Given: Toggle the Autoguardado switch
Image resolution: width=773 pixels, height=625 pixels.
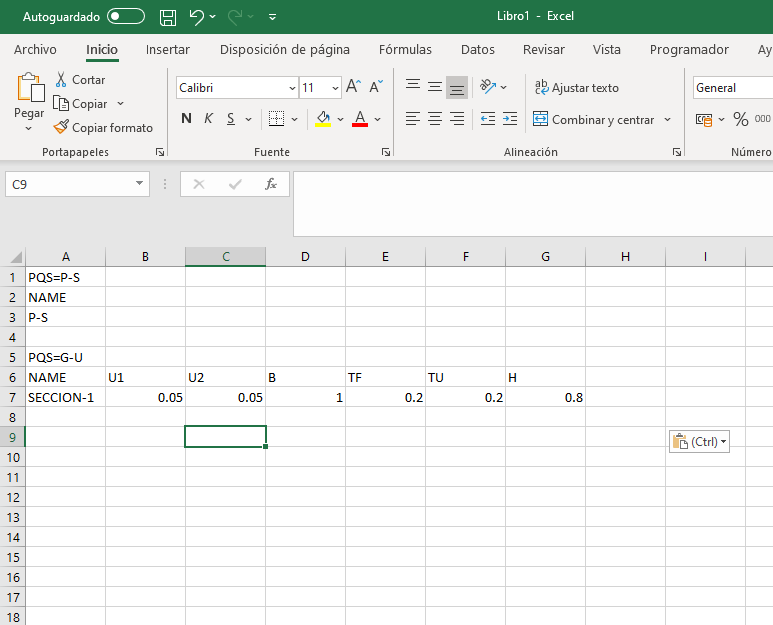Looking at the screenshot, I should (x=126, y=16).
